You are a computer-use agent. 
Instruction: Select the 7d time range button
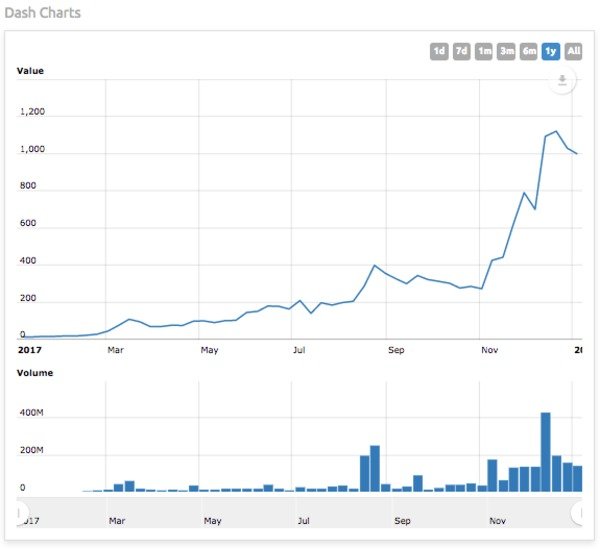click(461, 51)
